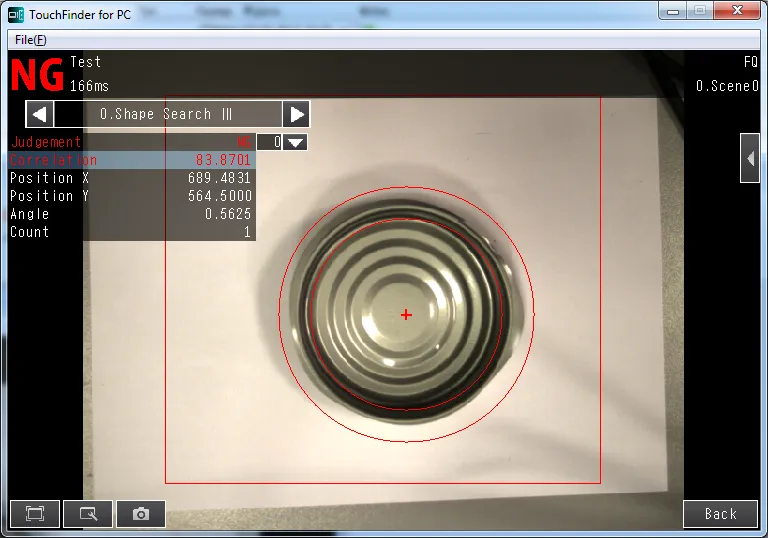768x538 pixels.
Task: Click the red NG judgement indicator
Action: 37,75
